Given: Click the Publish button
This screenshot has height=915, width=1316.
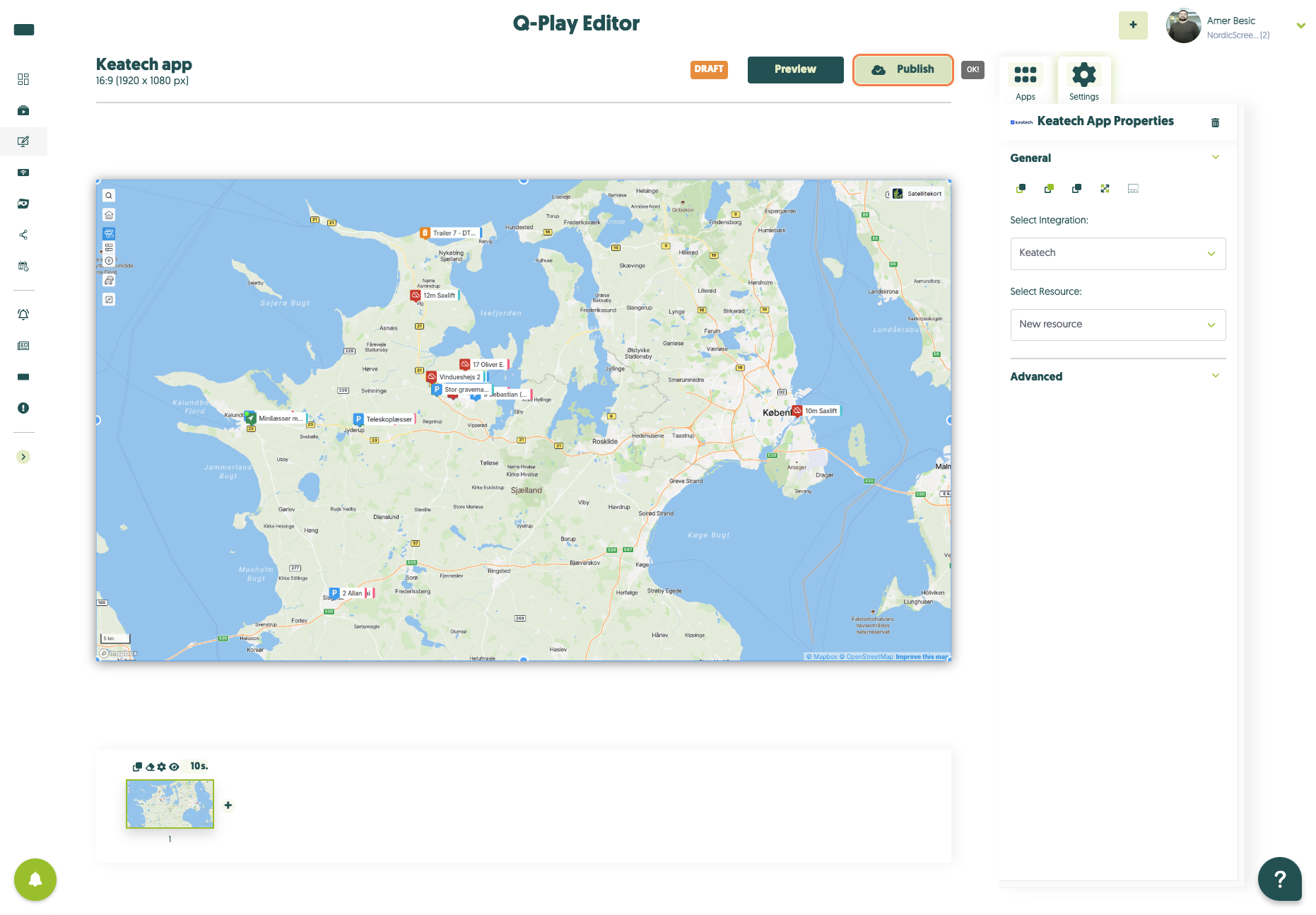Looking at the screenshot, I should coord(903,69).
